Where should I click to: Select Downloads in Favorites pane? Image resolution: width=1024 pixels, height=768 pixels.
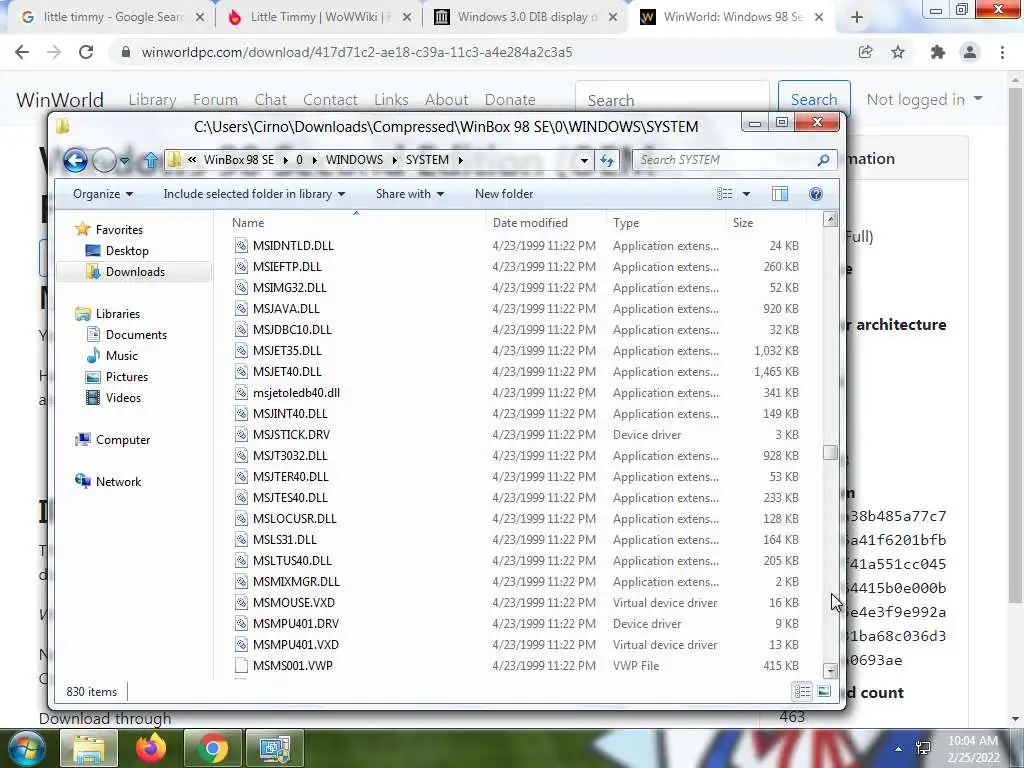point(135,272)
